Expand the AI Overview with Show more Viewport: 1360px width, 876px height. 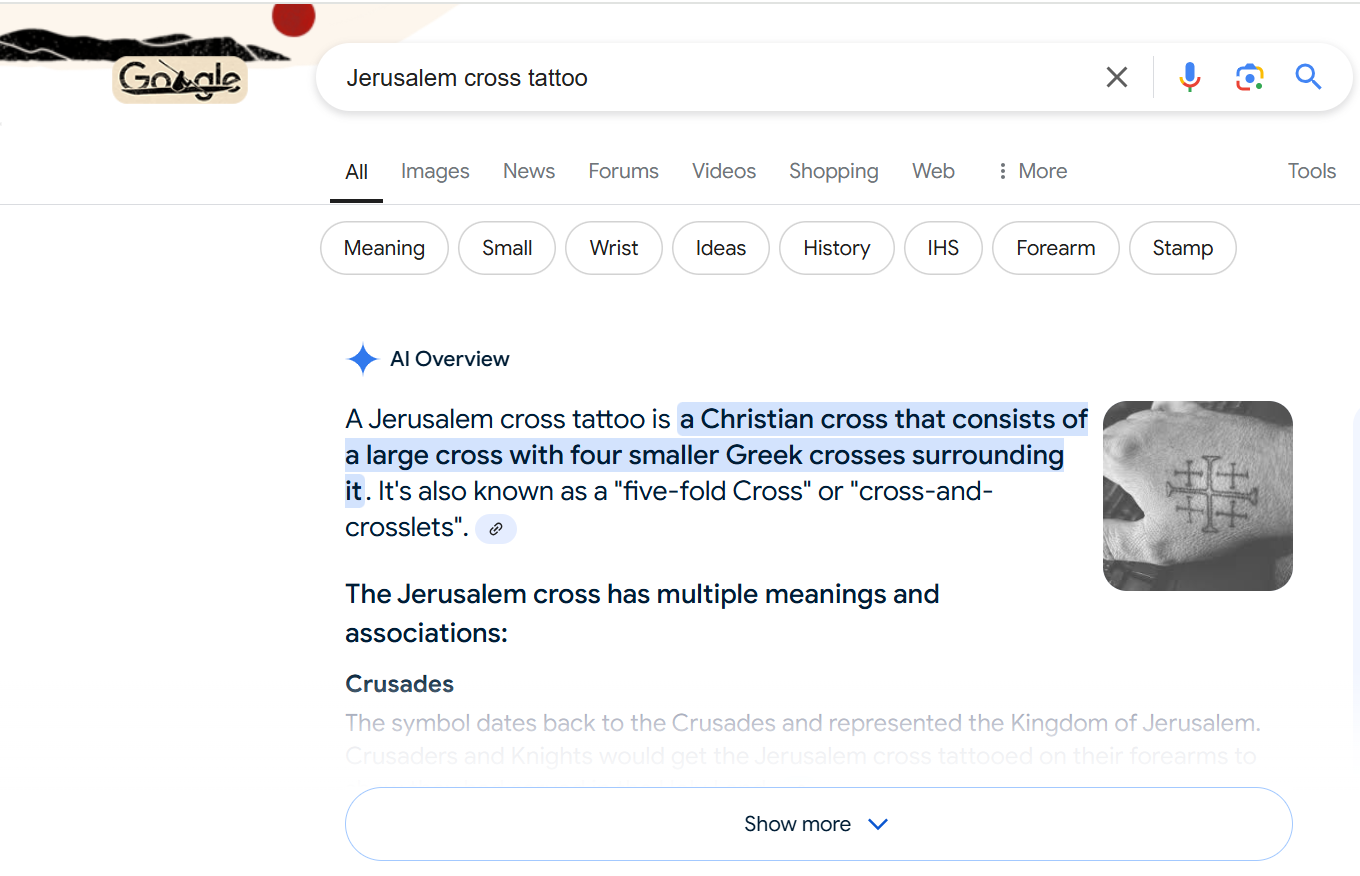point(818,824)
